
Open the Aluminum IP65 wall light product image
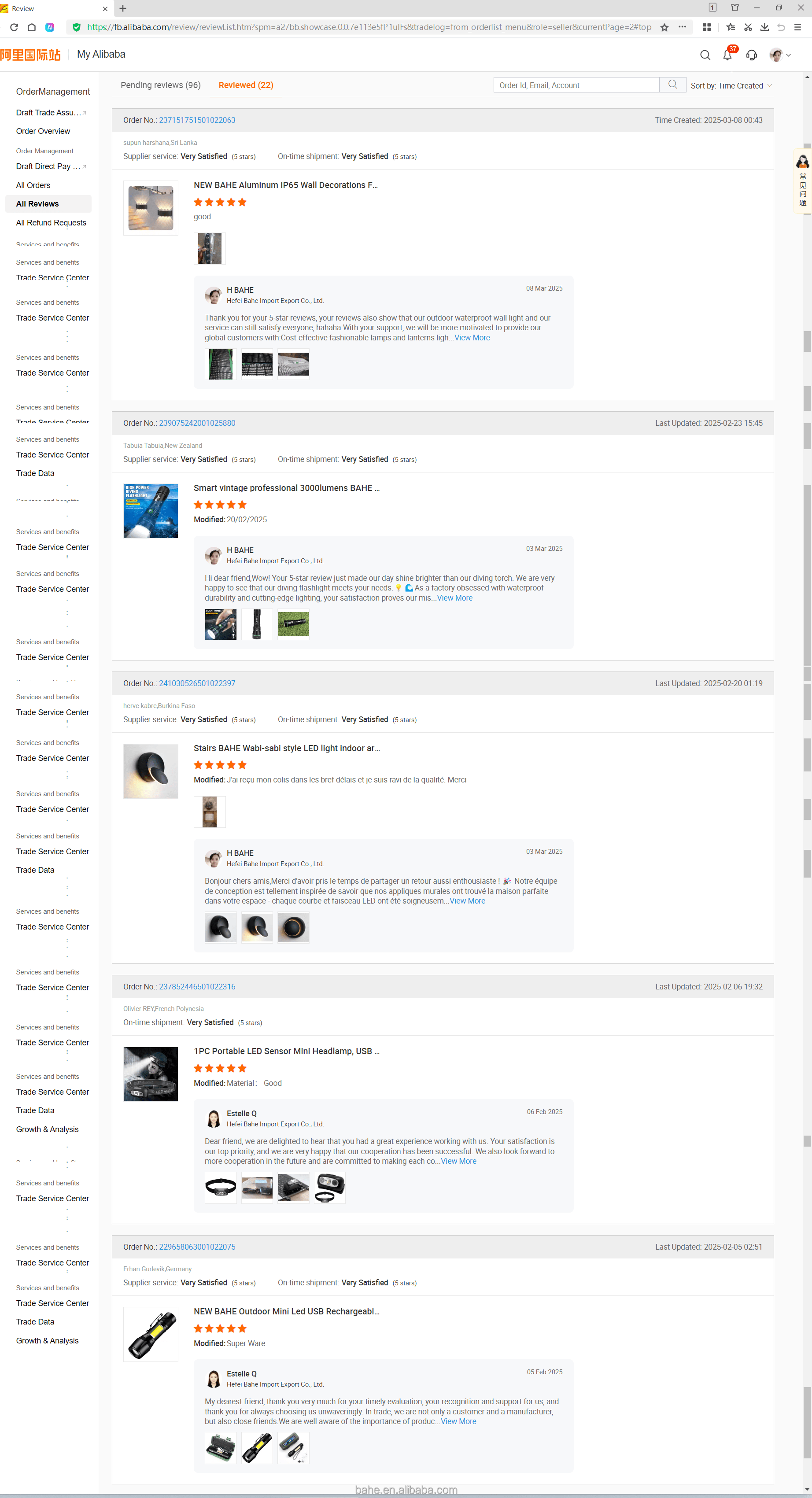tap(151, 207)
